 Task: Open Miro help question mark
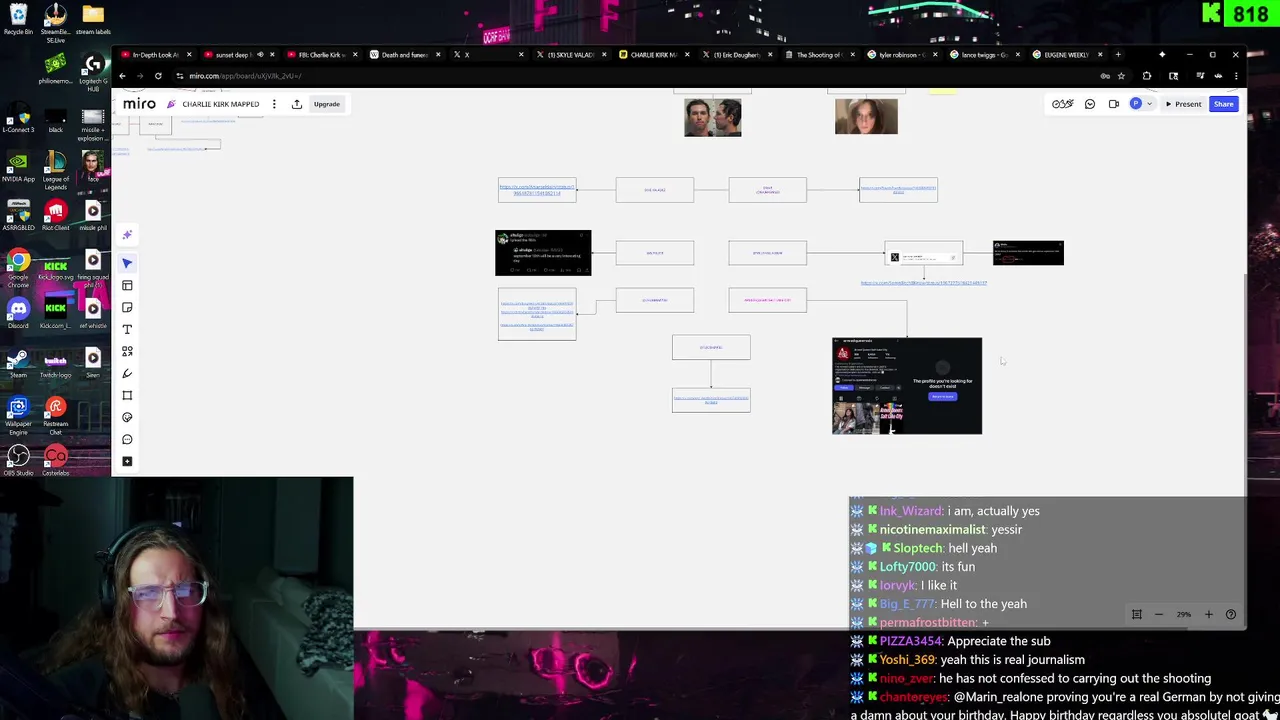tap(1231, 614)
